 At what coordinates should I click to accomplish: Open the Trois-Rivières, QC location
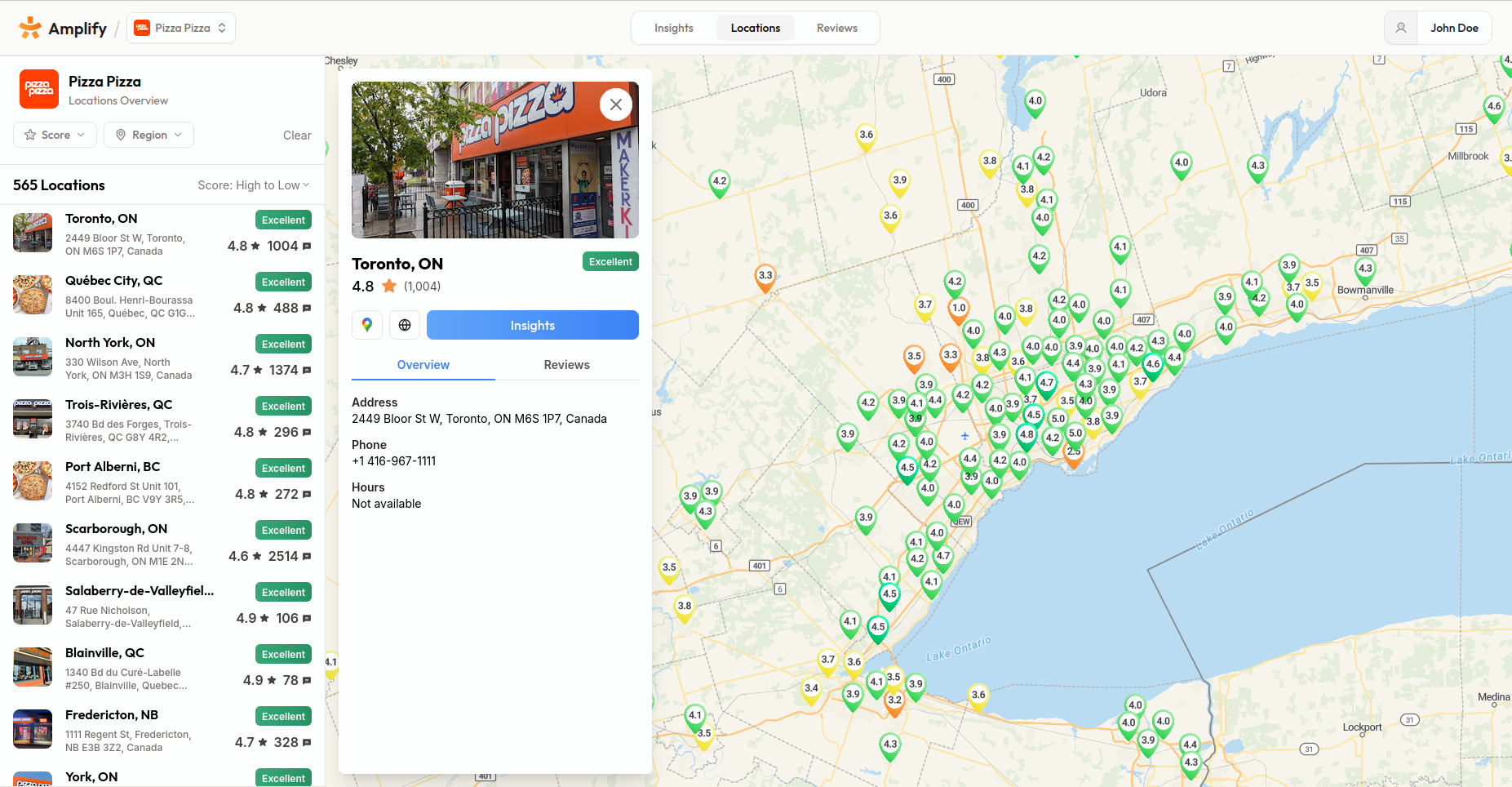pyautogui.click(x=162, y=420)
